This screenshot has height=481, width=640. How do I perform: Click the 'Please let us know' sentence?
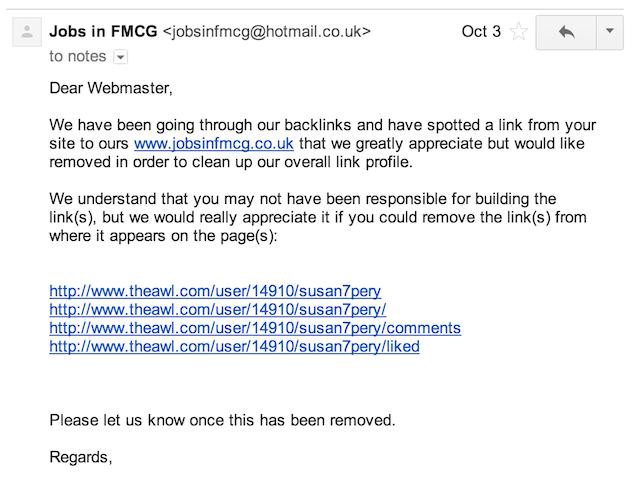[222, 420]
